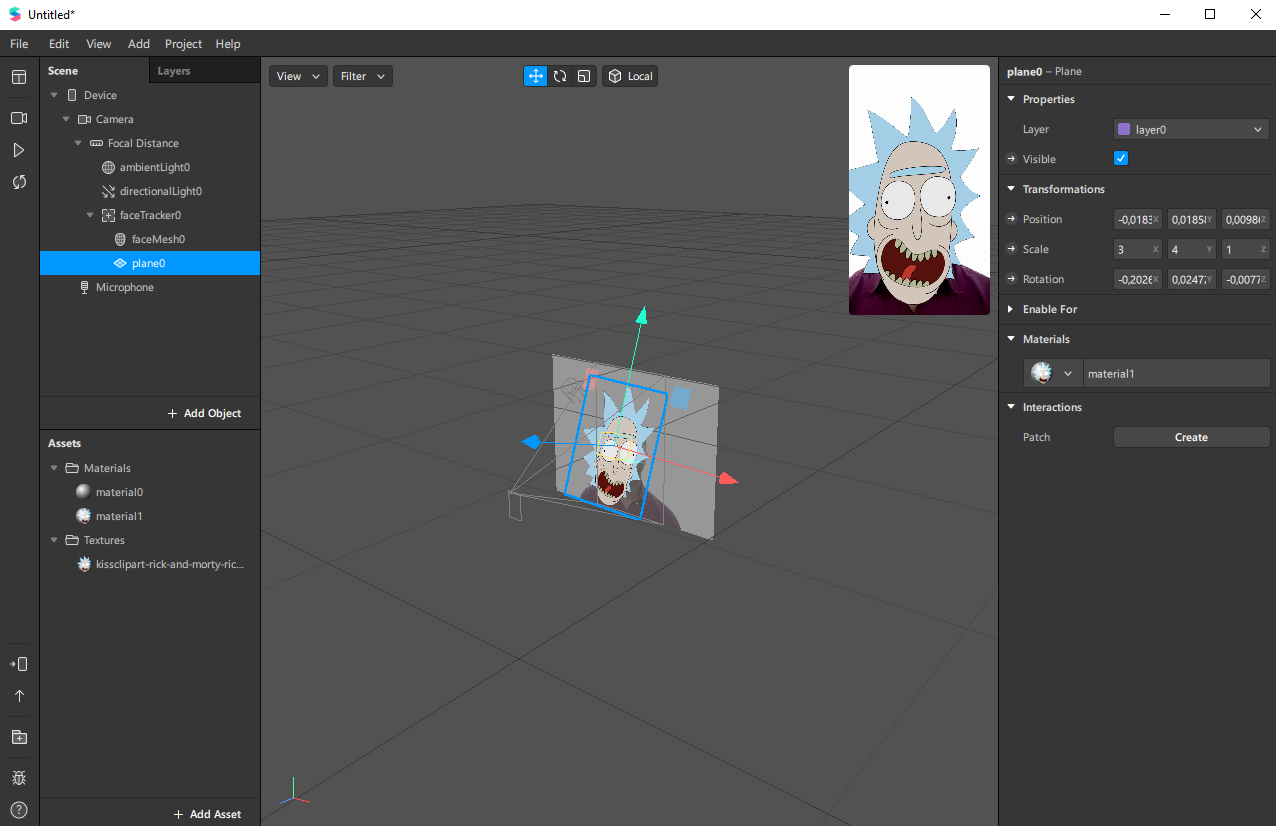Click the restart refresh icon in the left sidebar
This screenshot has width=1276, height=826.
[19, 182]
